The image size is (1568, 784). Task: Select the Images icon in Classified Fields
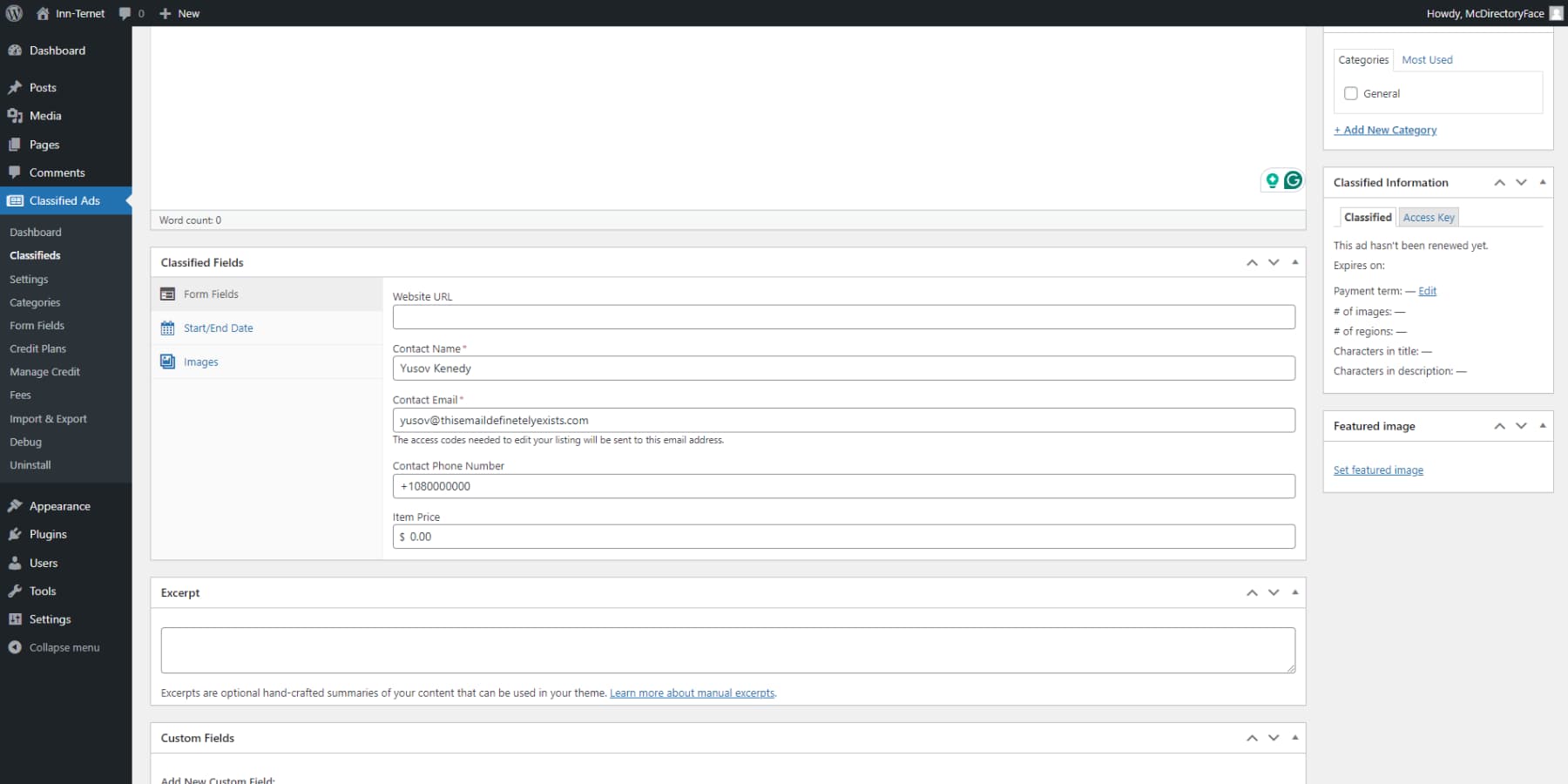click(167, 361)
